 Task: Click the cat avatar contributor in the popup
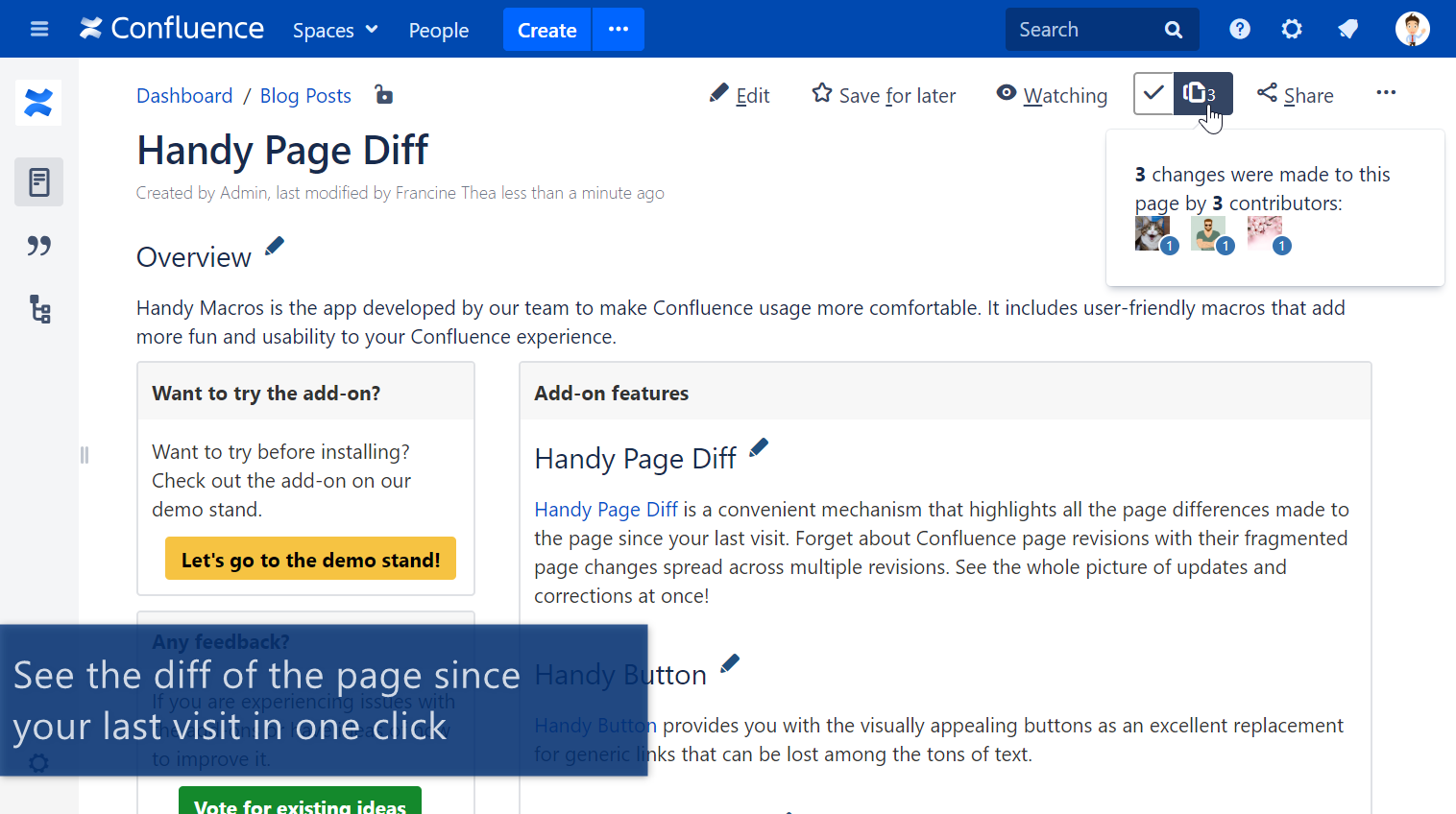pos(1153,233)
